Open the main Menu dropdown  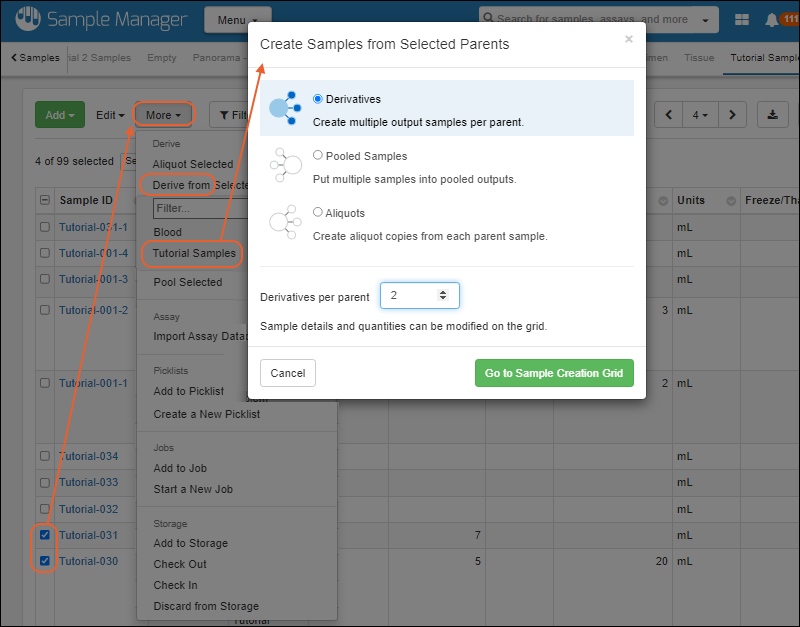[x=237, y=20]
